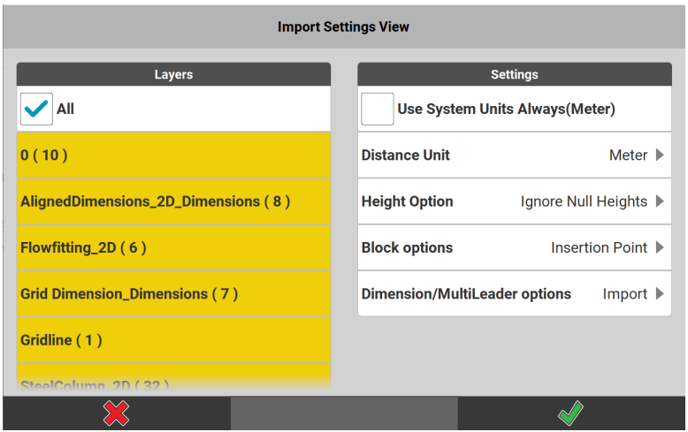688x432 pixels.
Task: Select the partially visible SteelColumn_2D layer
Action: point(173,382)
